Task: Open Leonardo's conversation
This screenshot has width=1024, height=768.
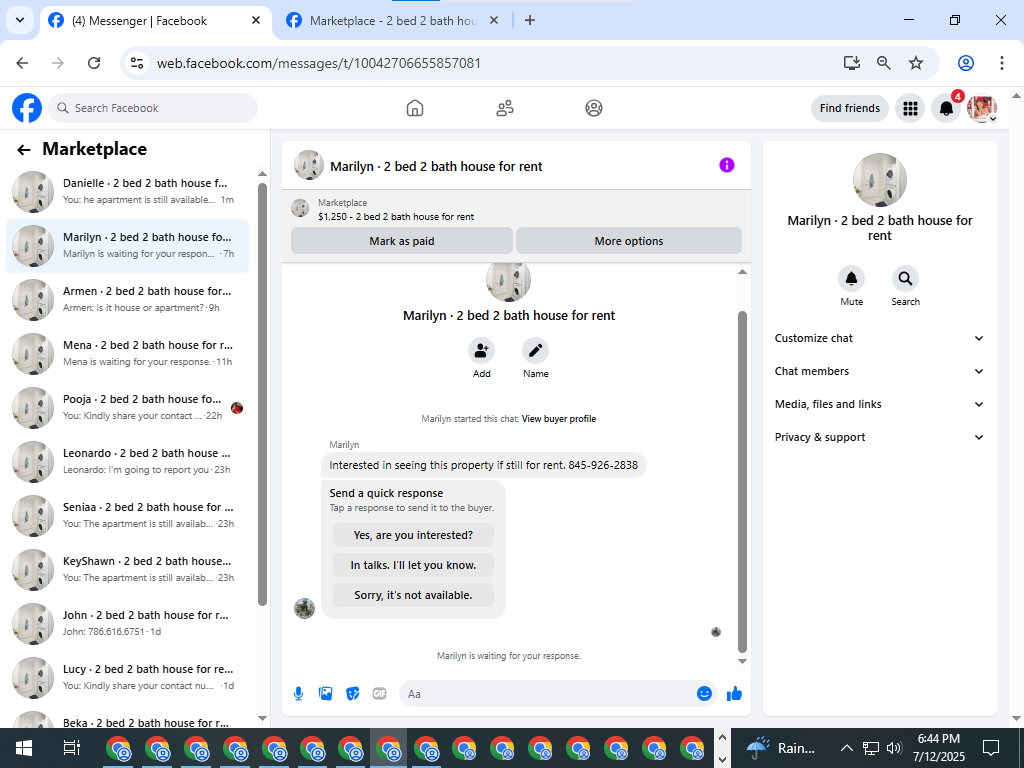Action: [127, 461]
